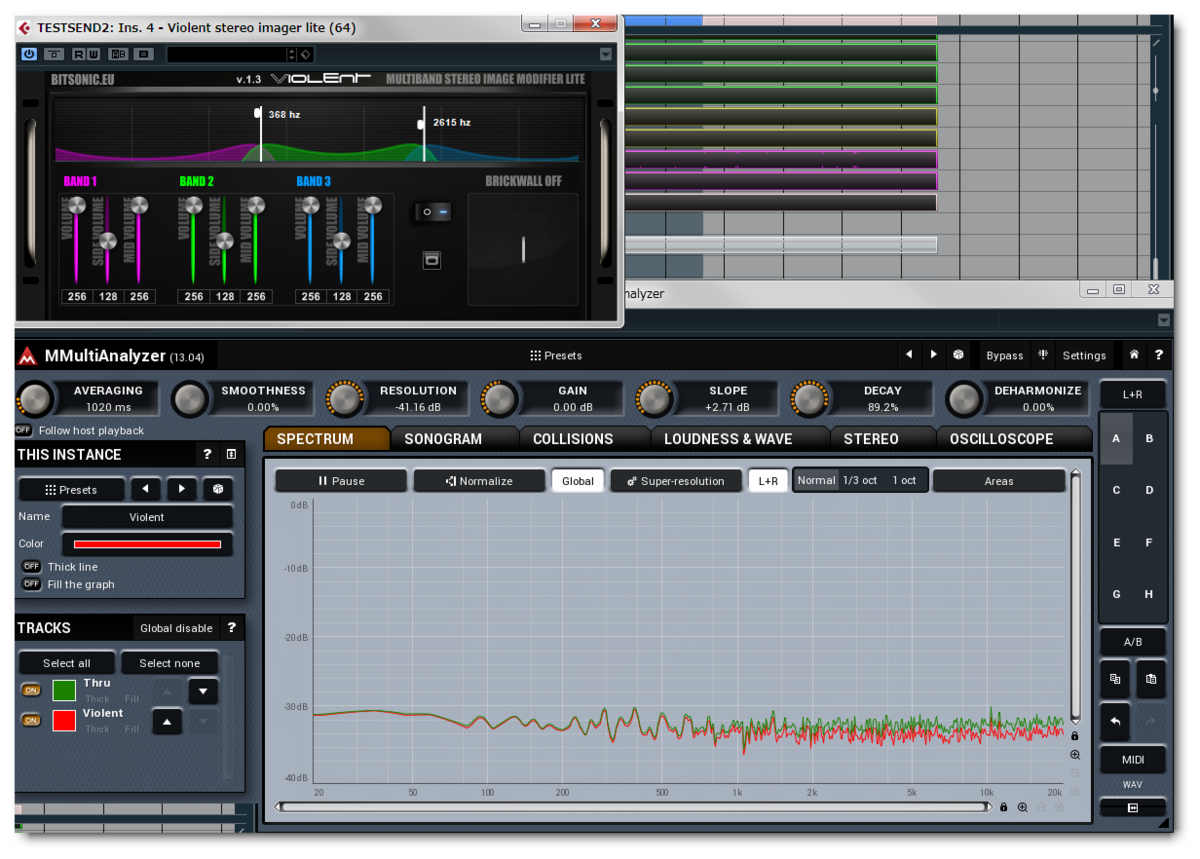Click the Band 1 volume value 256
Viewport: 1200px width, 859px height.
click(77, 296)
